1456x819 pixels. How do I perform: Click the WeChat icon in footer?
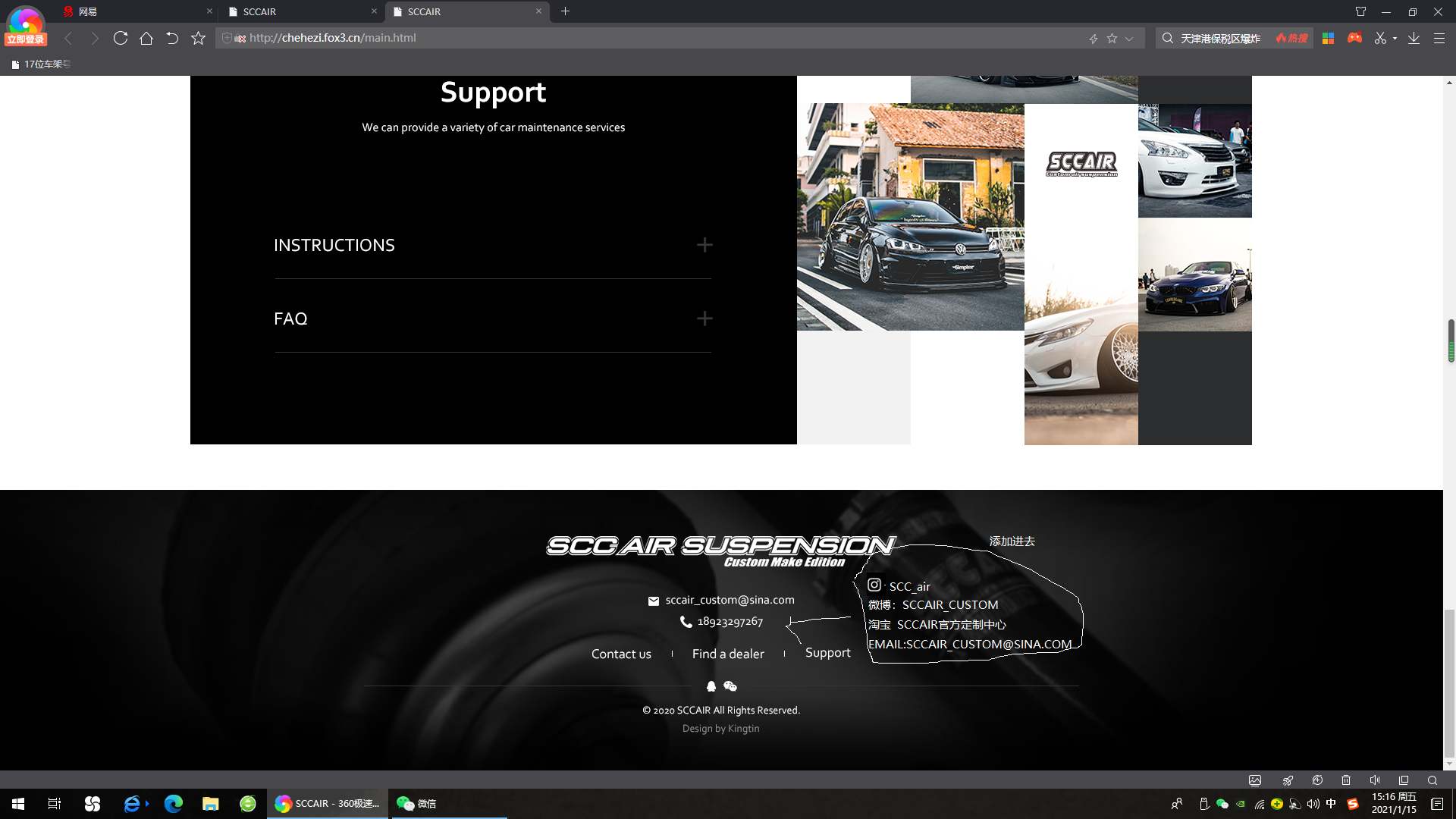730,686
